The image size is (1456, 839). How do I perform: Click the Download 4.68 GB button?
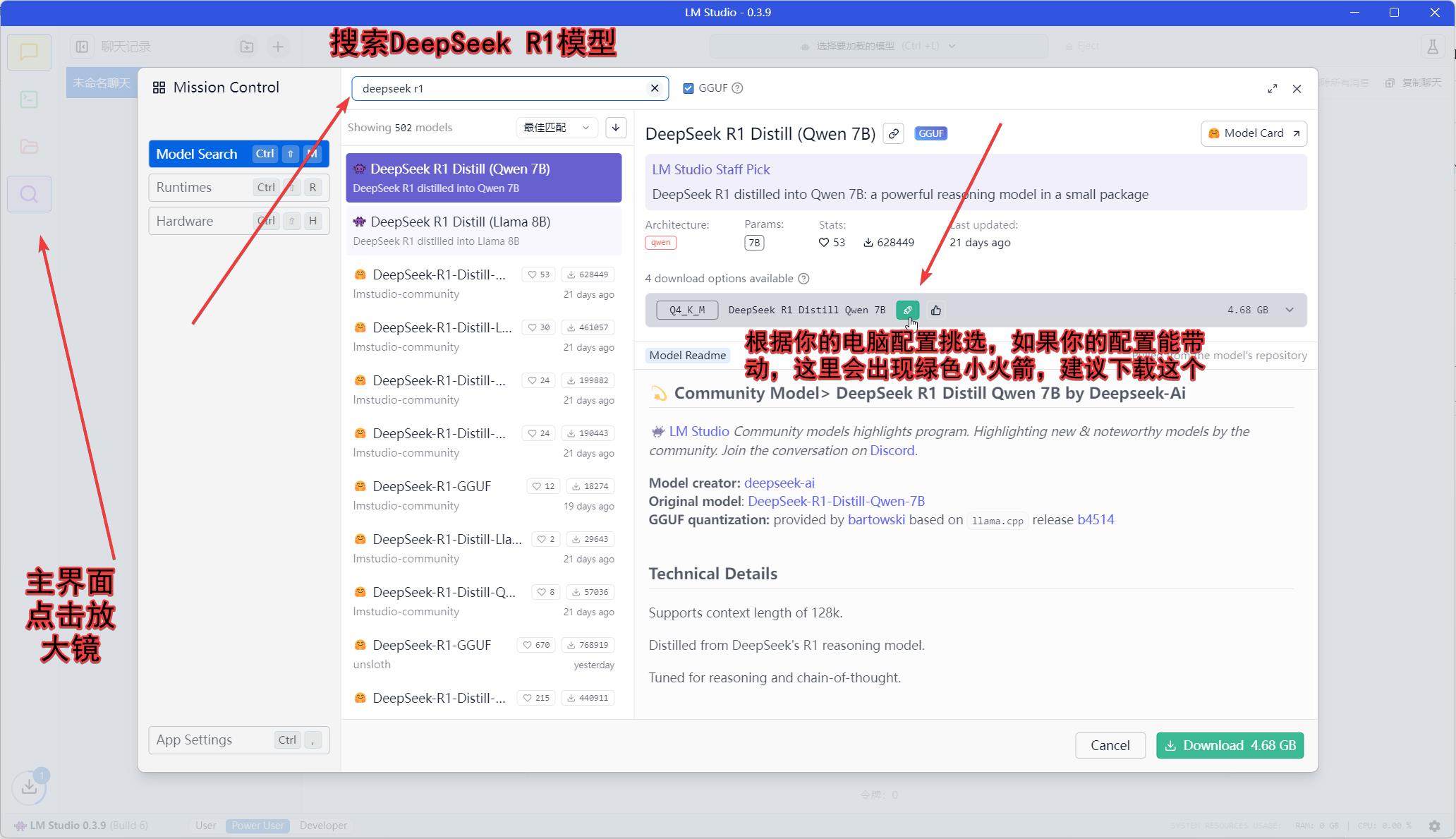pos(1230,746)
